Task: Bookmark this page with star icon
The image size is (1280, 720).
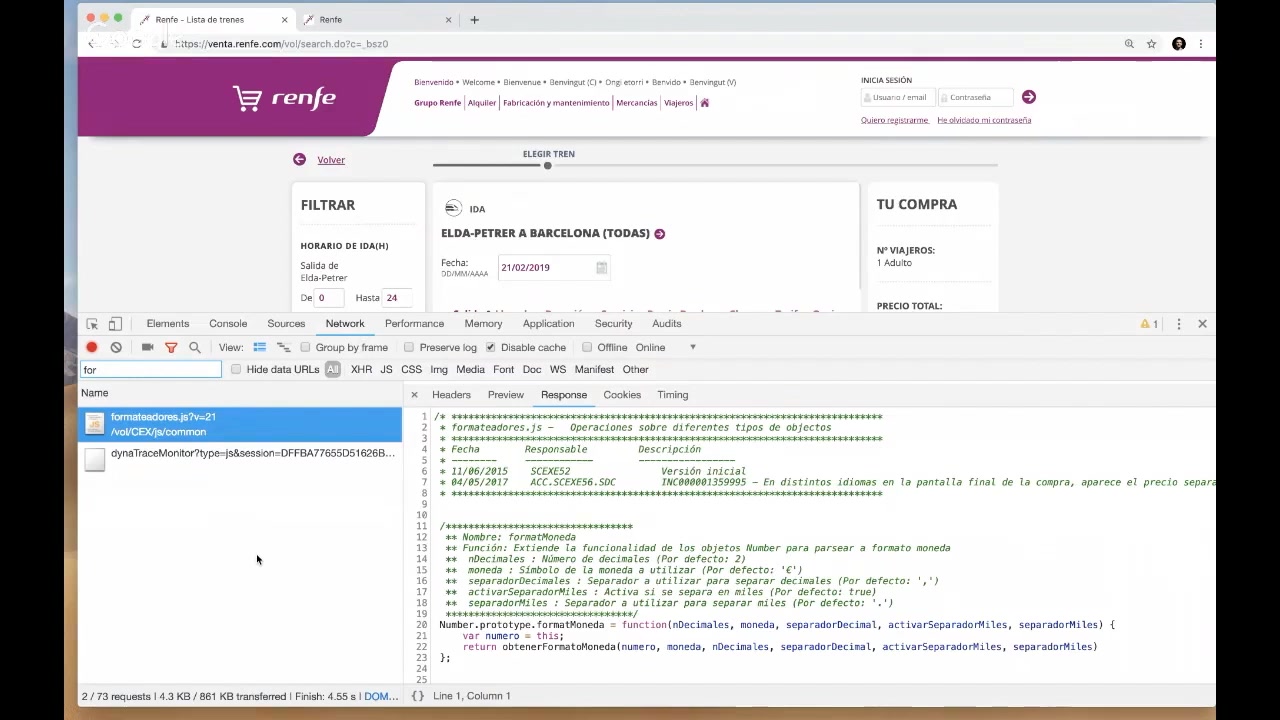Action: click(1151, 44)
